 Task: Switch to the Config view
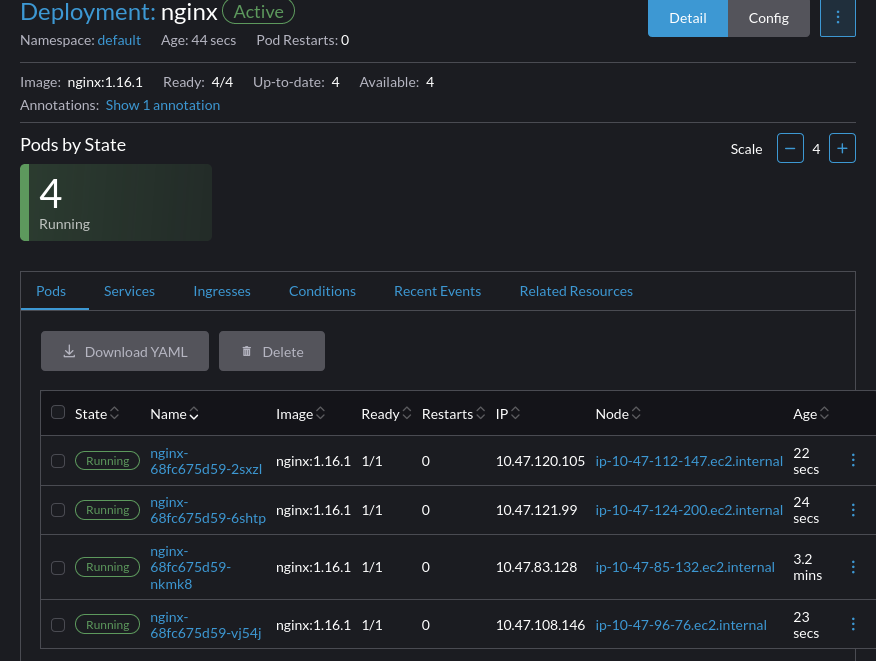(x=768, y=18)
